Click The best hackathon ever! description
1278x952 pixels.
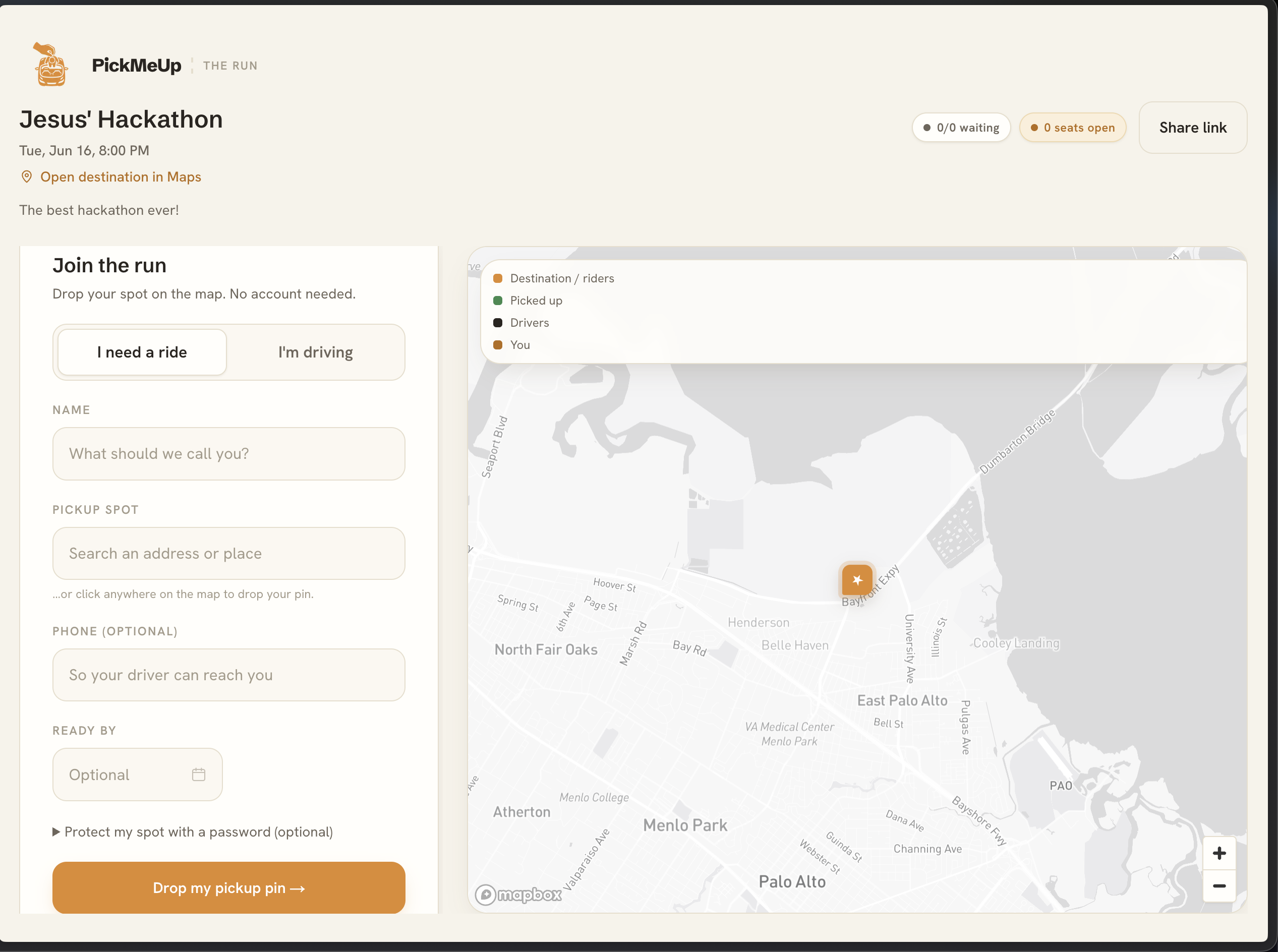coord(99,210)
